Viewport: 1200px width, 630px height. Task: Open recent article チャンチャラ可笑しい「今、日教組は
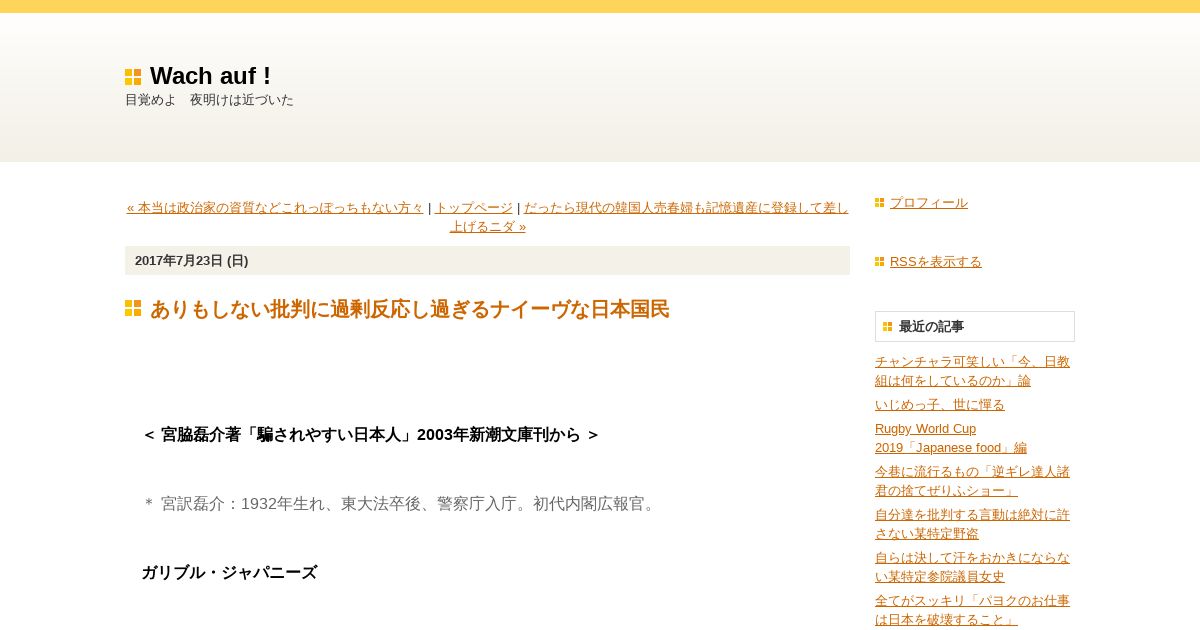coord(972,371)
